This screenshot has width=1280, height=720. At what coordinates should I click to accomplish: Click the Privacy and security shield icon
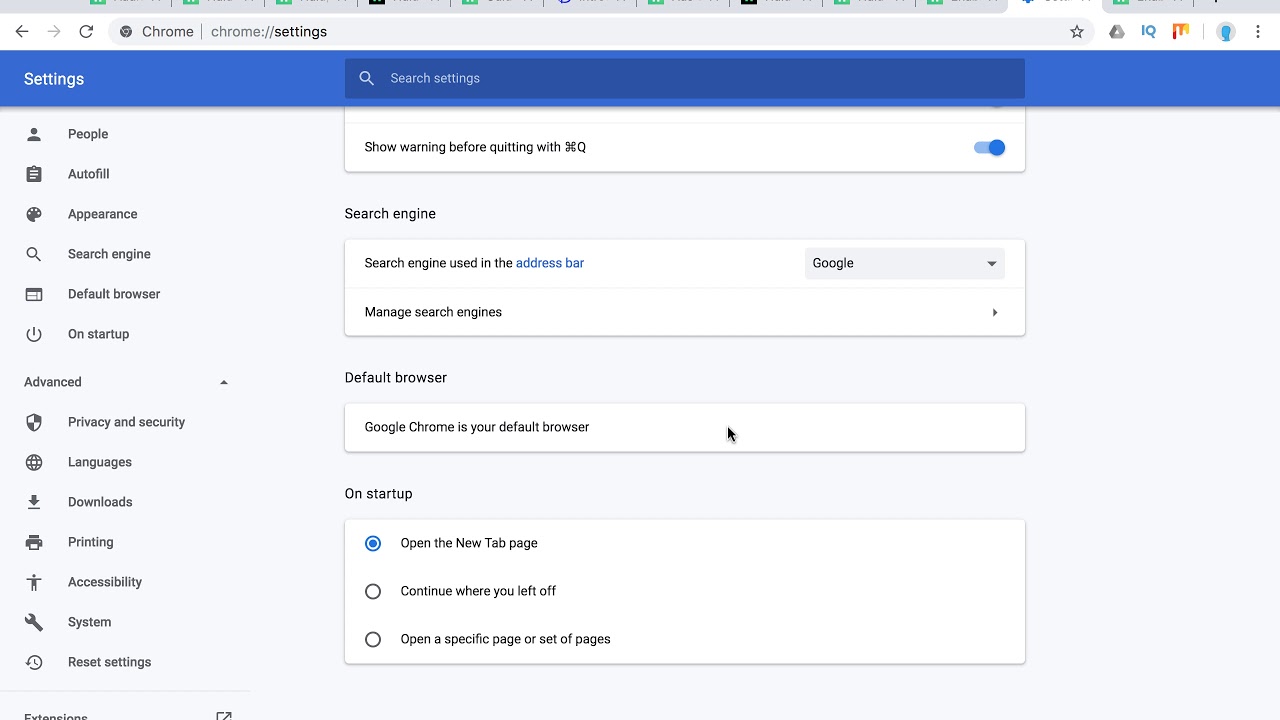point(34,422)
